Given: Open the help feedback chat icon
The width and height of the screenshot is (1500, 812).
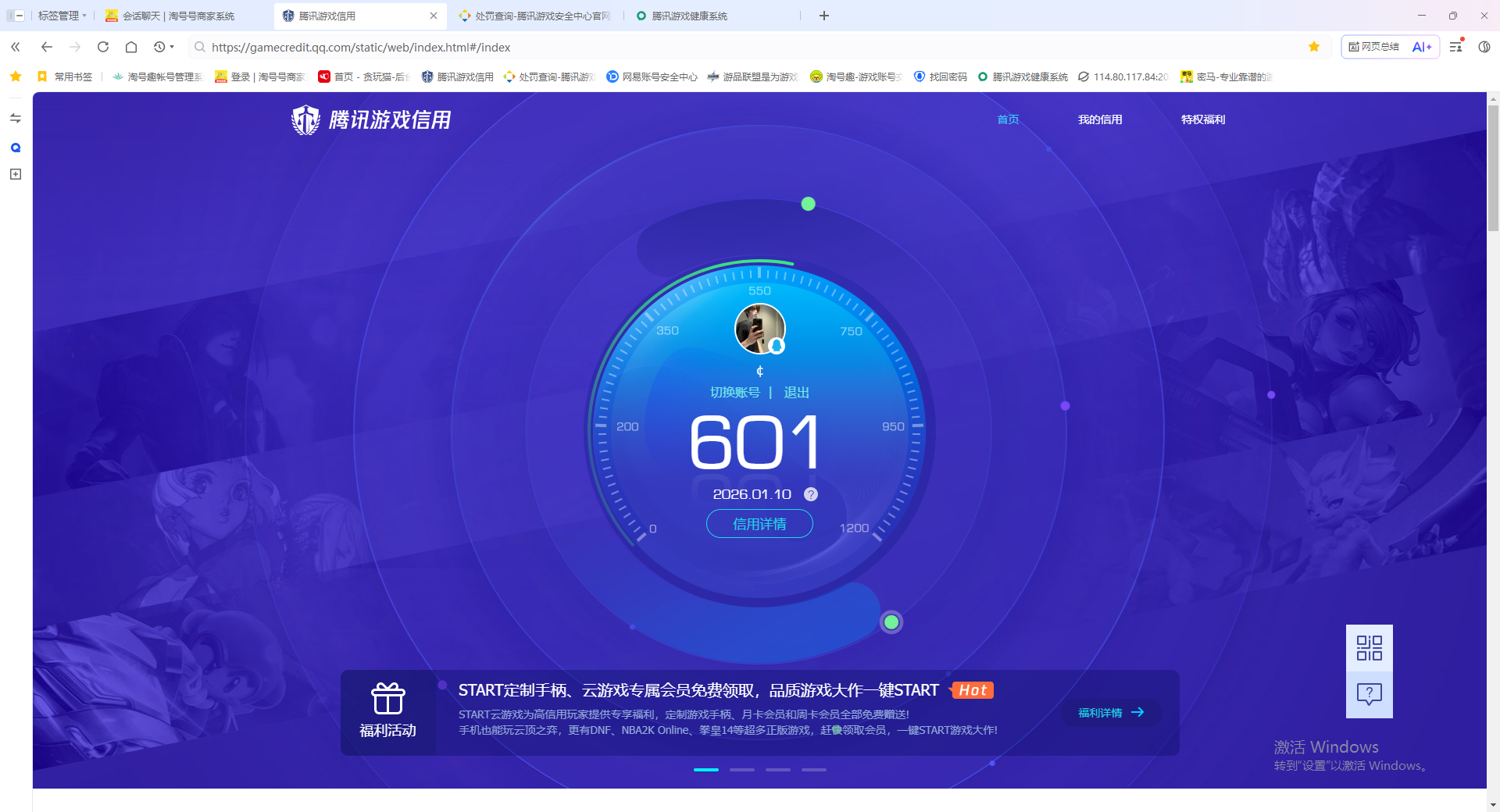Looking at the screenshot, I should pos(1369,694).
